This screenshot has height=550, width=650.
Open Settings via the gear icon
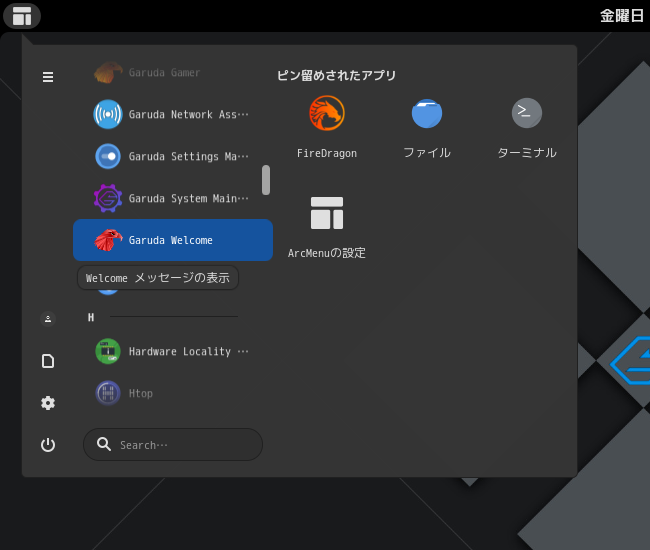tap(48, 403)
